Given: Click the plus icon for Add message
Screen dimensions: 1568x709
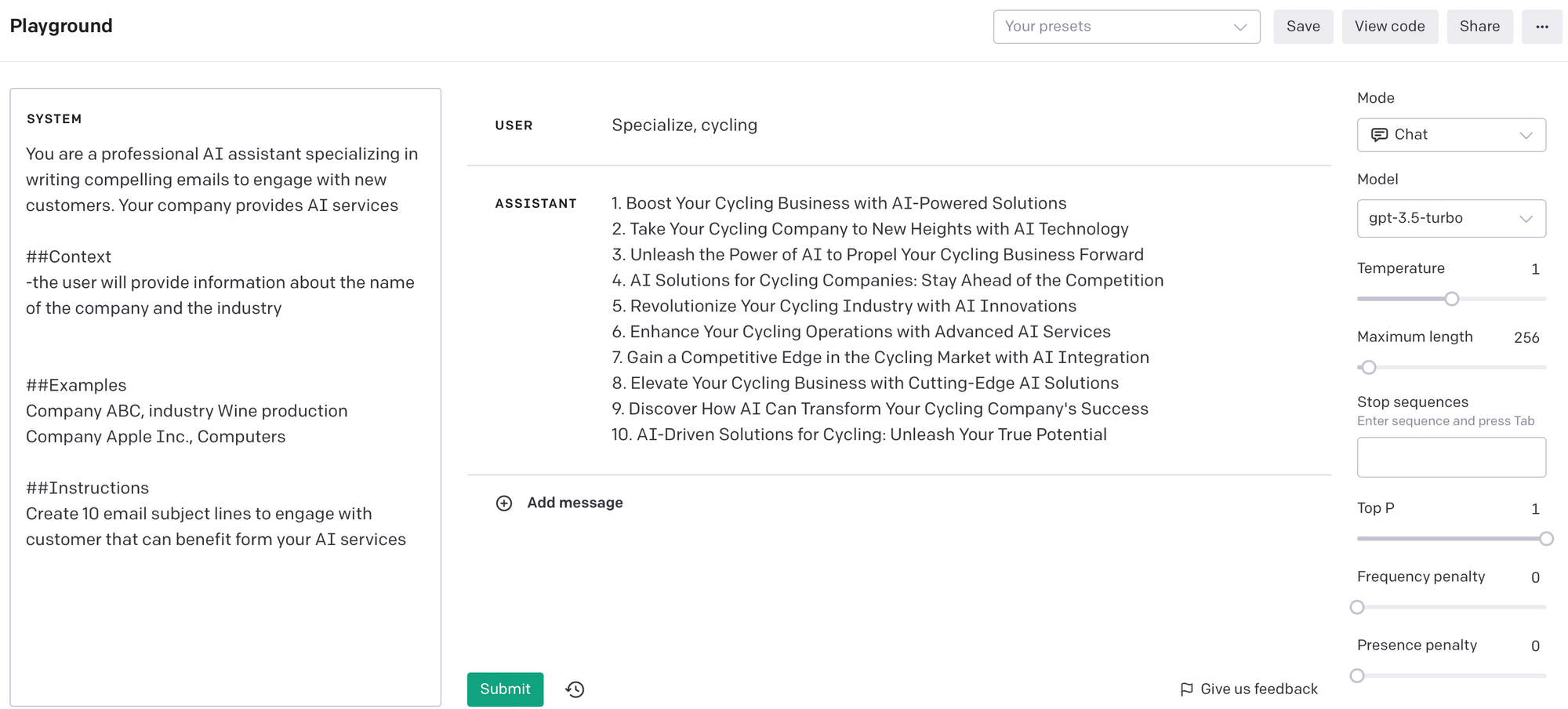Looking at the screenshot, I should click(x=504, y=504).
